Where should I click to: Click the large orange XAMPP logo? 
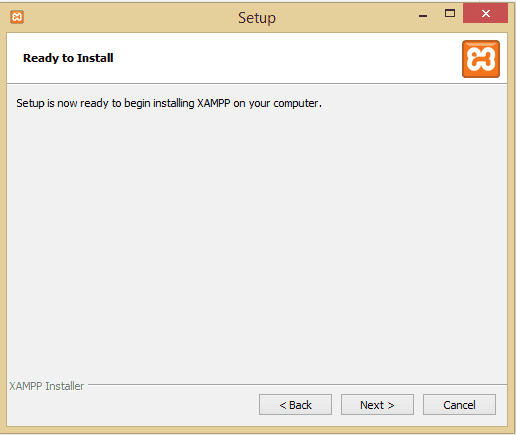(x=481, y=59)
